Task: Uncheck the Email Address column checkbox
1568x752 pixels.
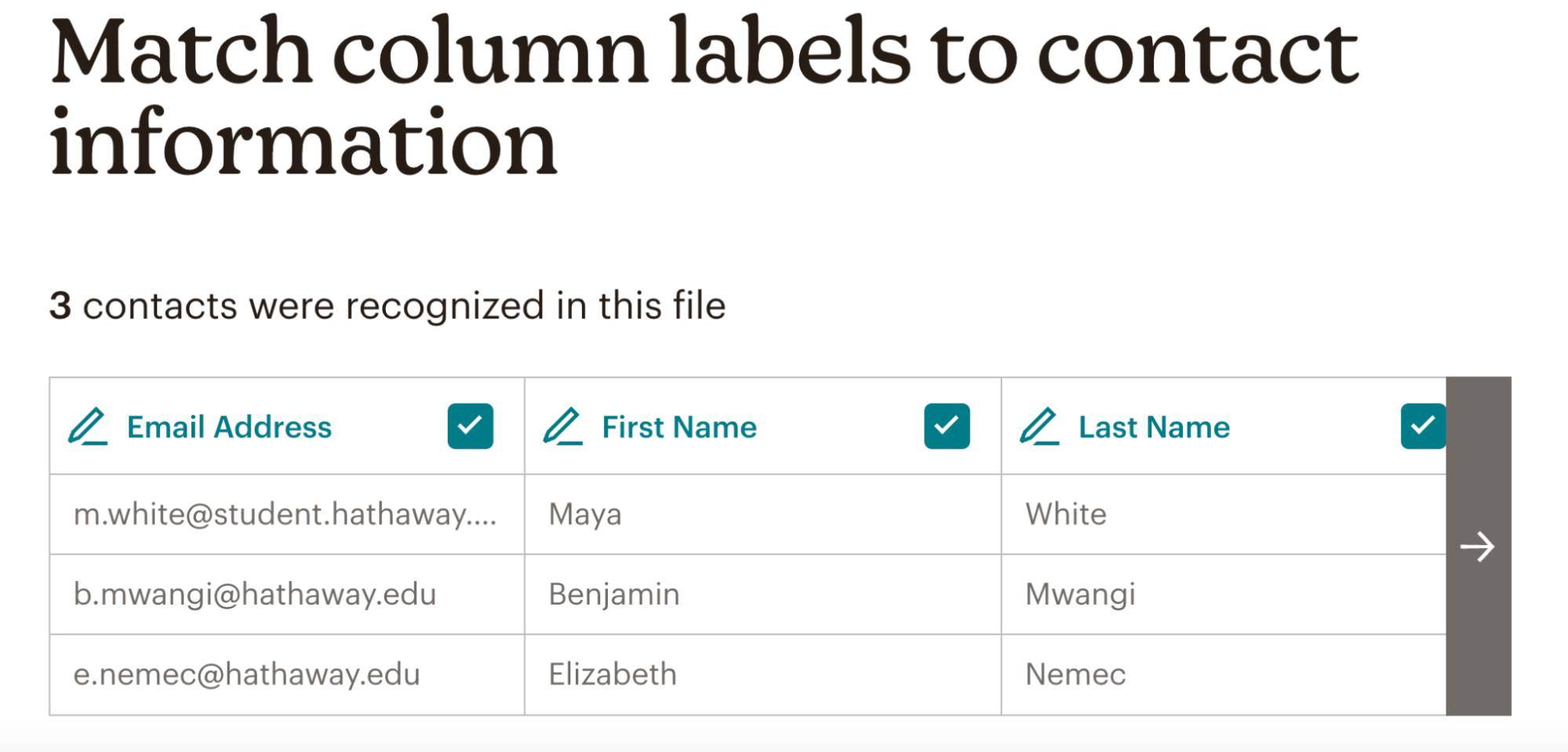Action: click(470, 426)
